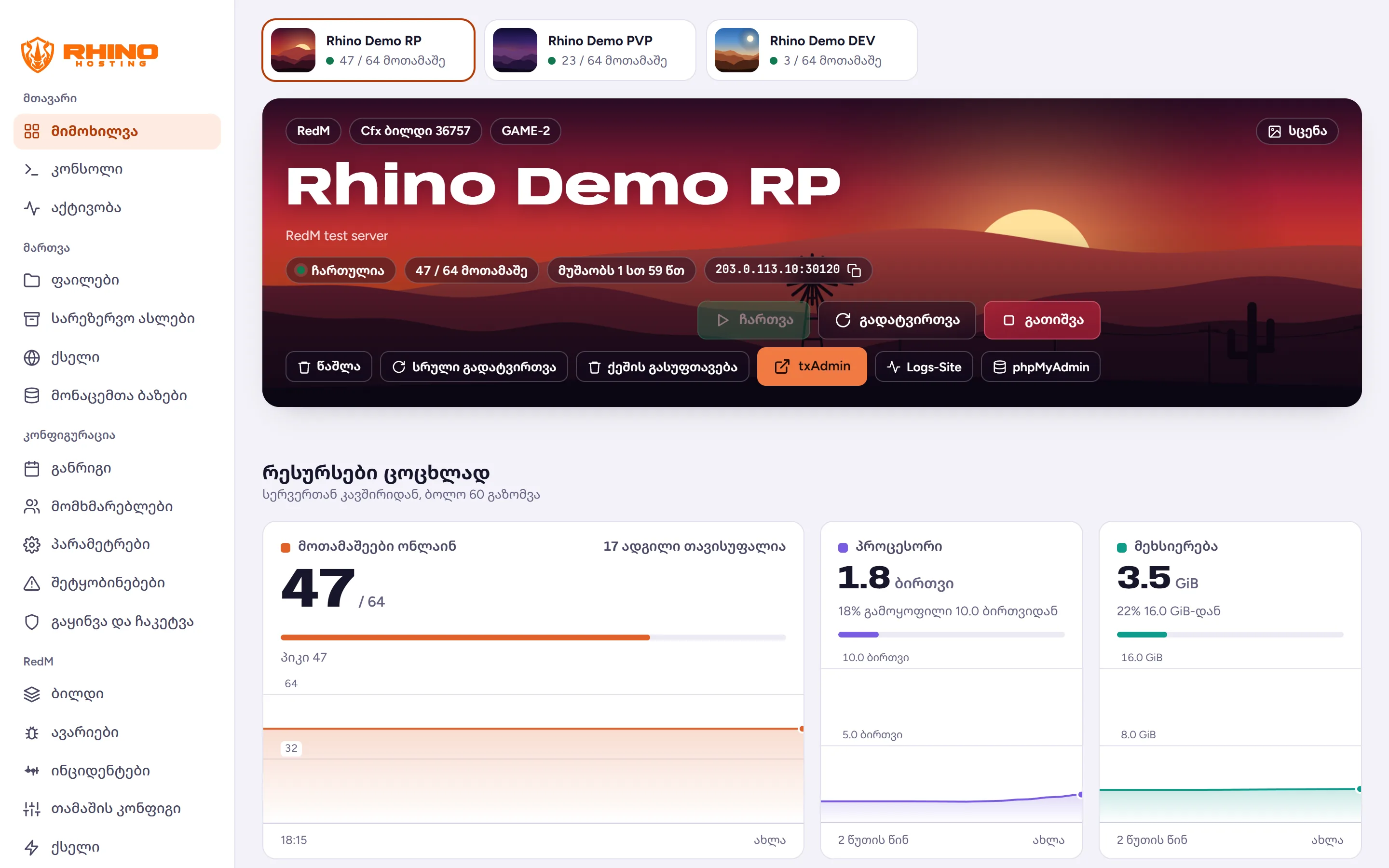Open სარეზერვო ასლები backups
Image resolution: width=1389 pixels, height=868 pixels.
click(x=117, y=319)
